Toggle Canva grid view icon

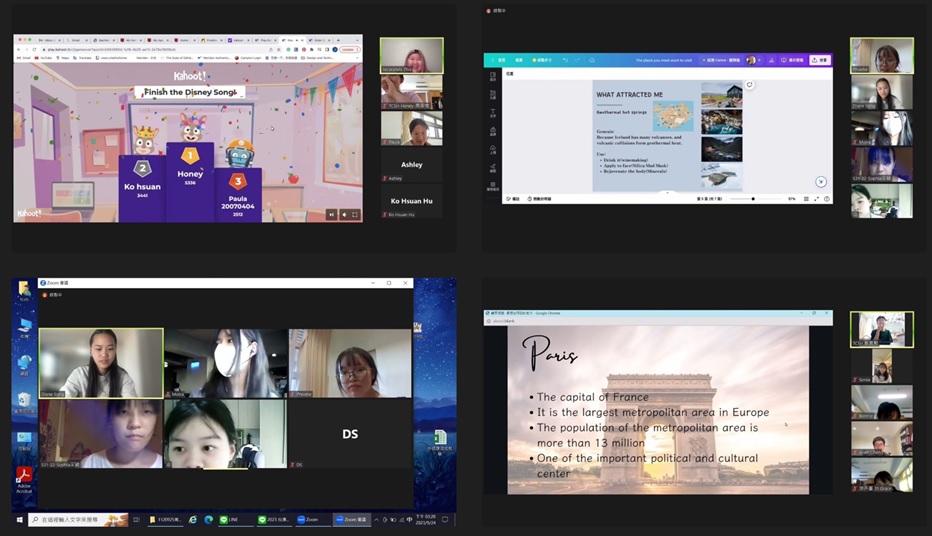[808, 199]
